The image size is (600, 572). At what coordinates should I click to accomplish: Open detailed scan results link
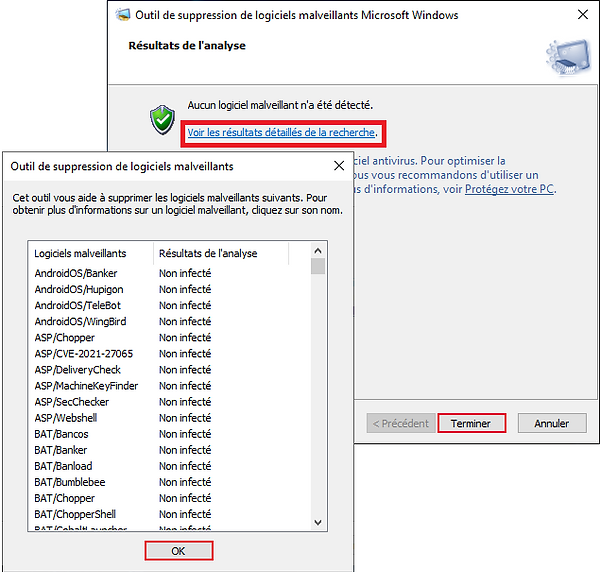281,132
